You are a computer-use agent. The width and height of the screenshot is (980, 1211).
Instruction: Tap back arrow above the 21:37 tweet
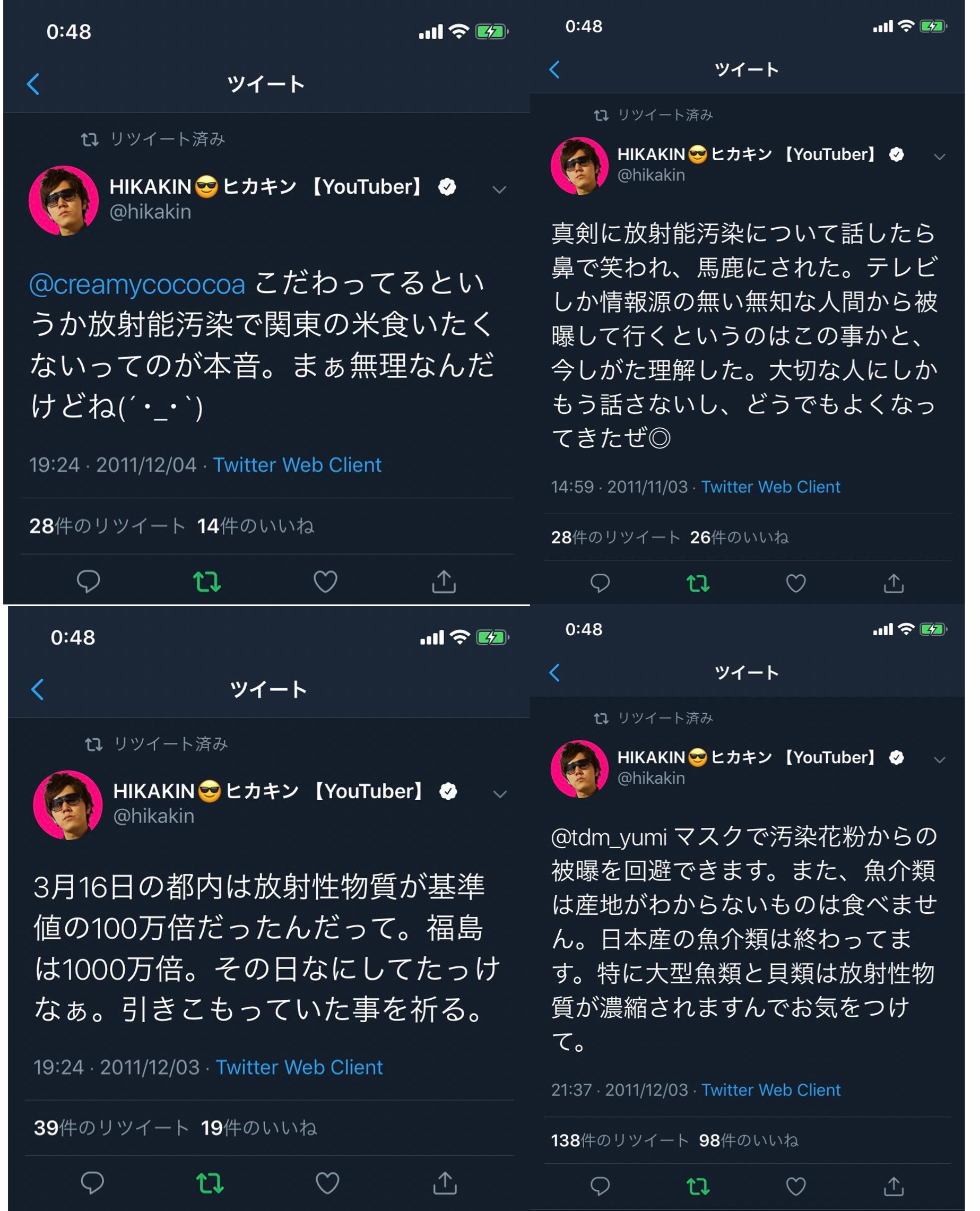click(555, 672)
